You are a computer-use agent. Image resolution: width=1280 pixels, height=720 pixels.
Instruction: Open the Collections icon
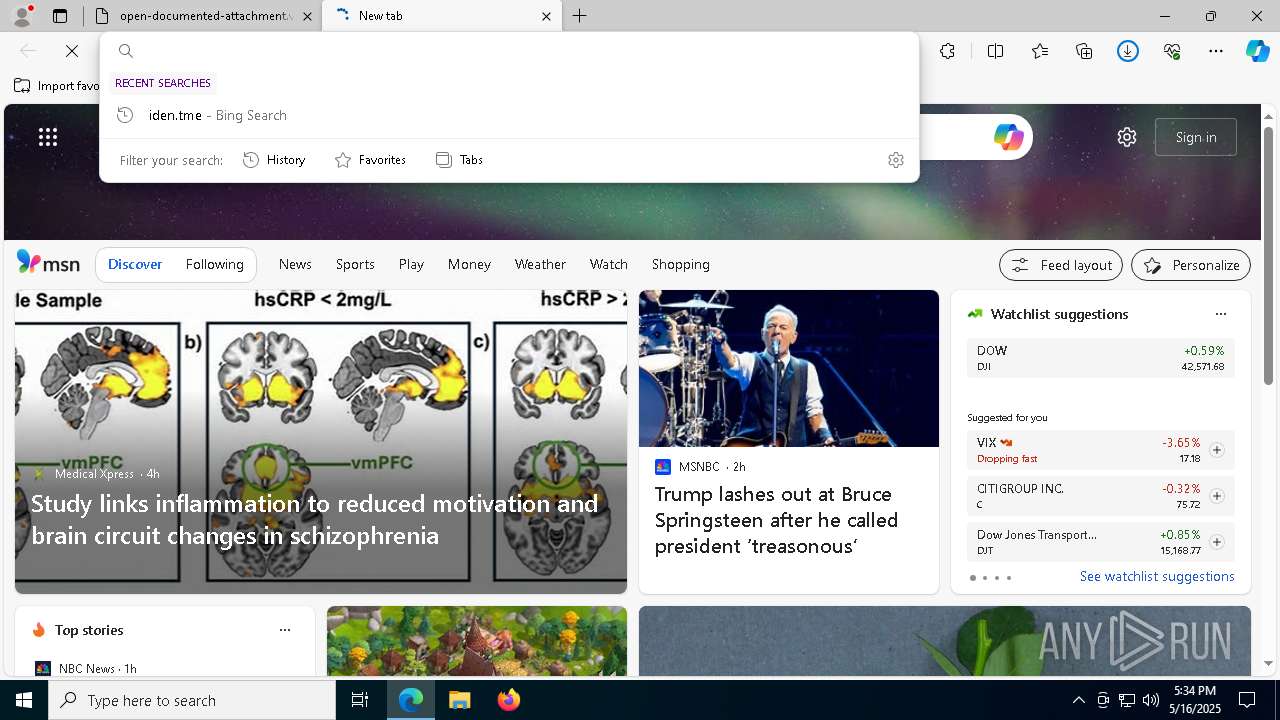(1084, 51)
